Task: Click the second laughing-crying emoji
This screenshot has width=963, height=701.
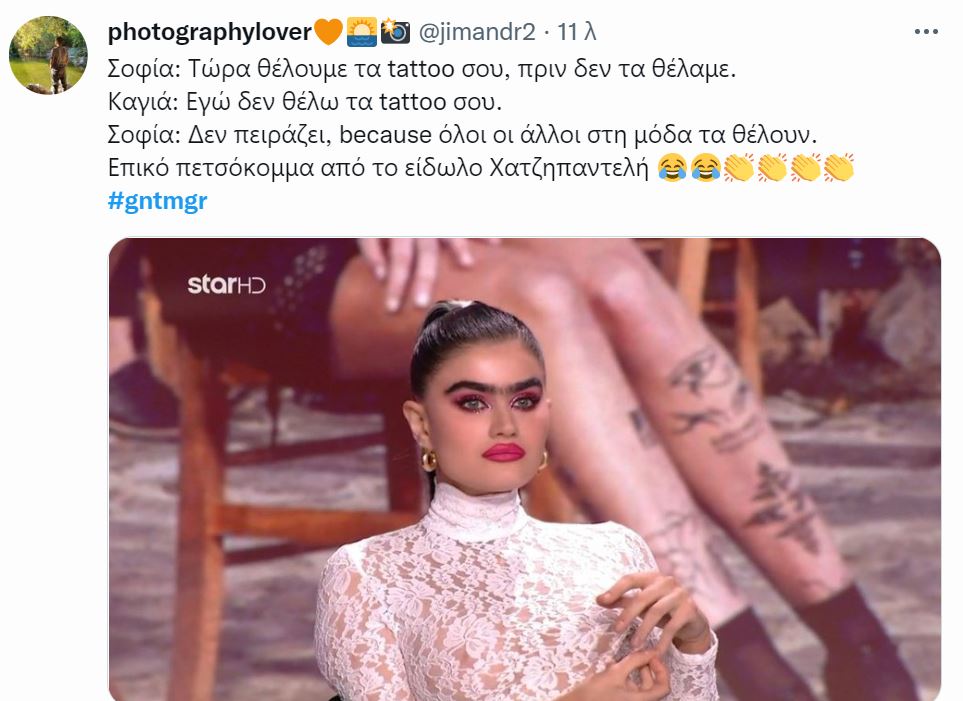Action: tap(706, 168)
